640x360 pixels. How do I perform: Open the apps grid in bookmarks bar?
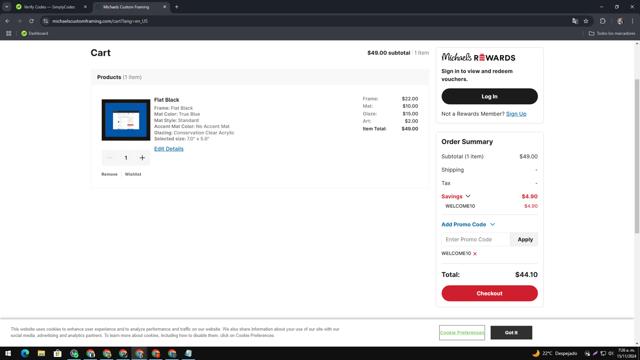point(9,33)
